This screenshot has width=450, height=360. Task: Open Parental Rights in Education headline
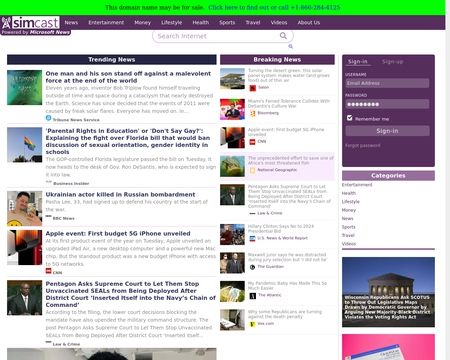pos(128,141)
